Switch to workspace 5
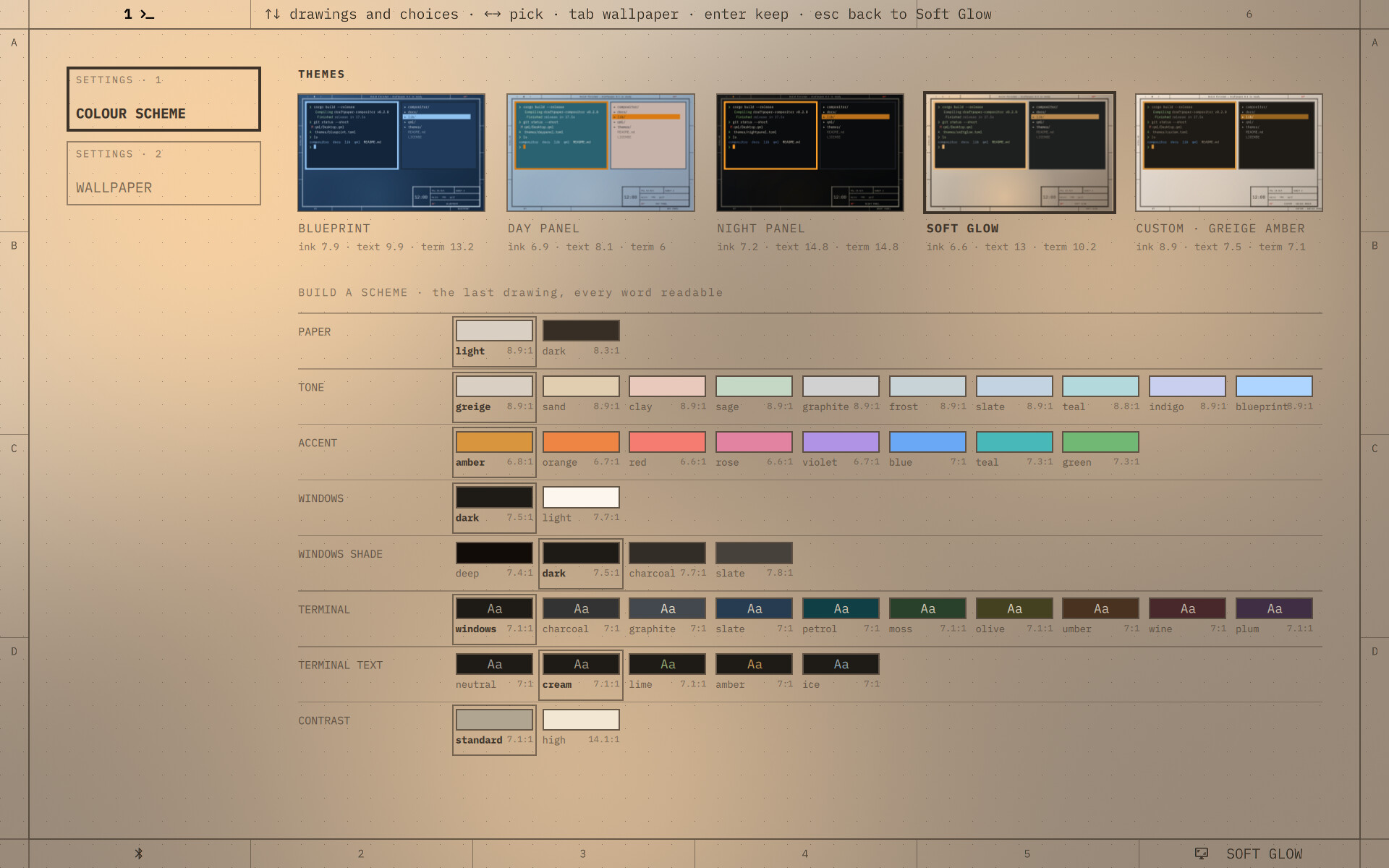The height and width of the screenshot is (868, 1389). [x=1027, y=854]
